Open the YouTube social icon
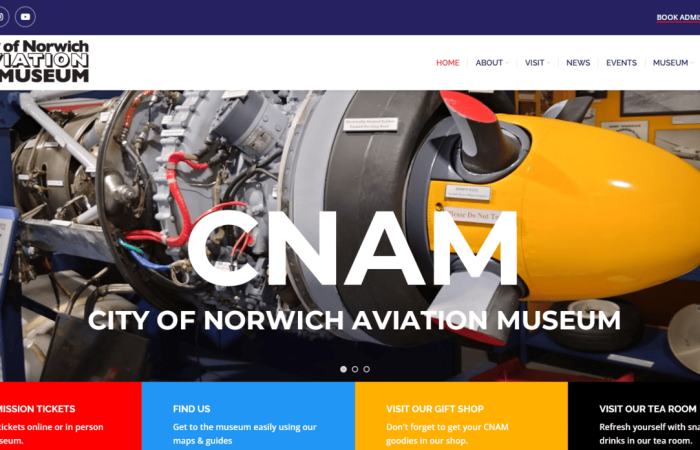The width and height of the screenshot is (700, 450). click(25, 17)
